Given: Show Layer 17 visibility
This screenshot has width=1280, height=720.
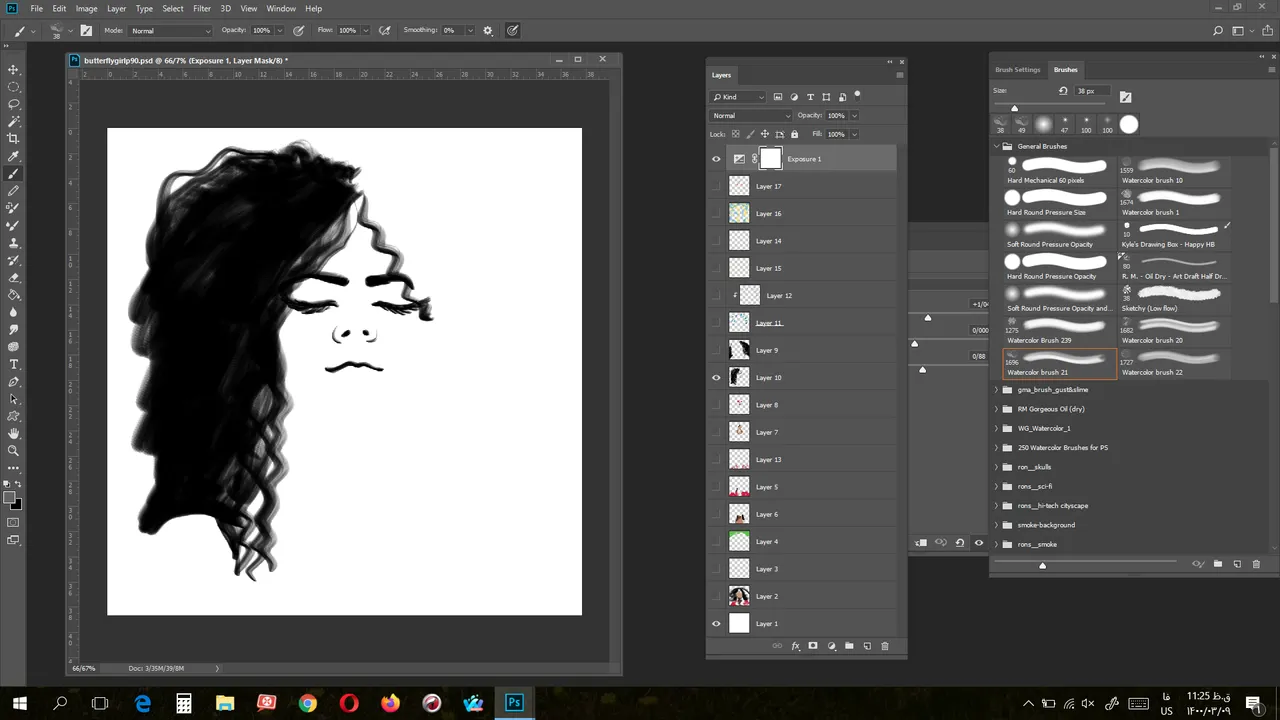Looking at the screenshot, I should (x=716, y=186).
